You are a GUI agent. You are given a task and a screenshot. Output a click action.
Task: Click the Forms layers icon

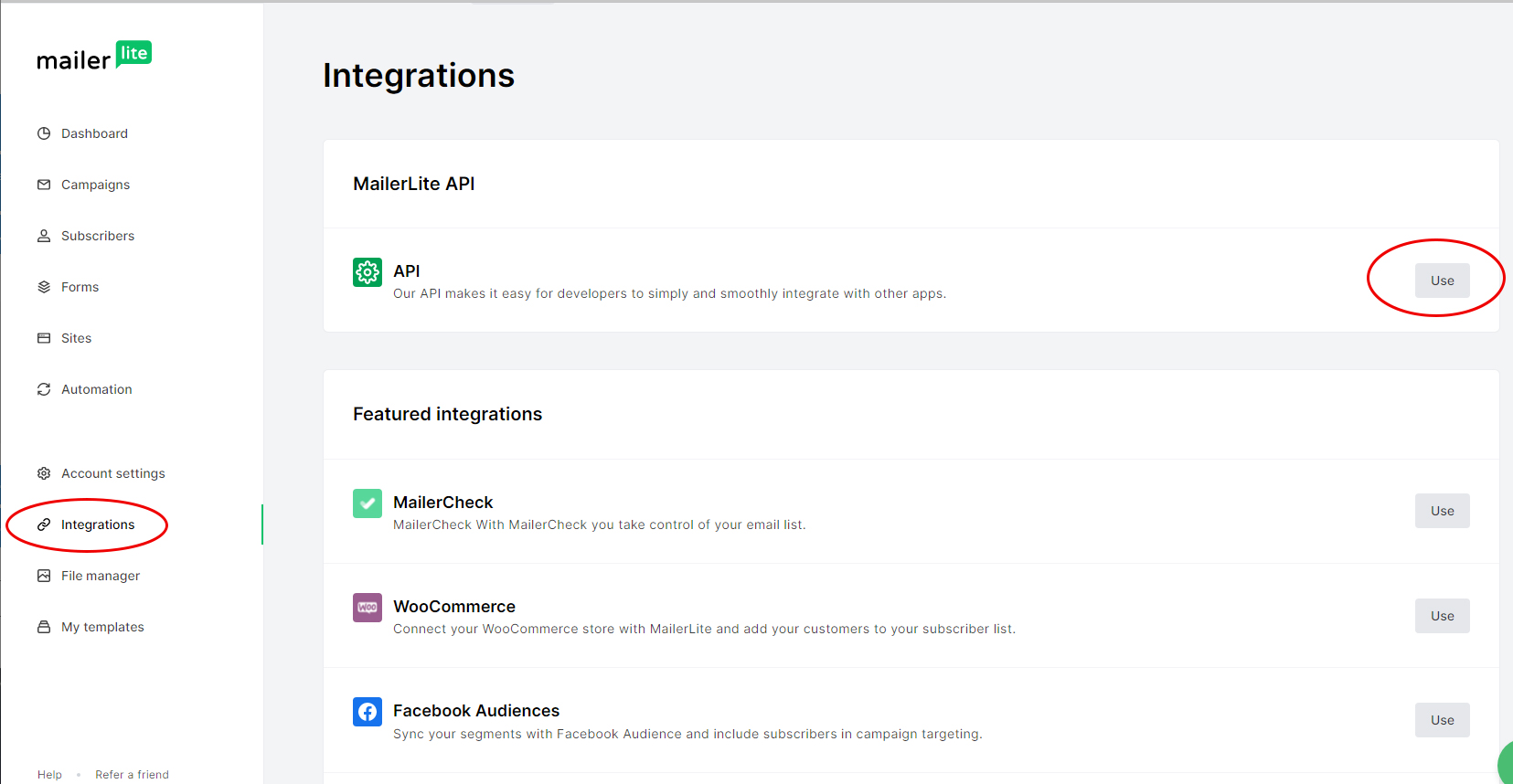click(44, 287)
